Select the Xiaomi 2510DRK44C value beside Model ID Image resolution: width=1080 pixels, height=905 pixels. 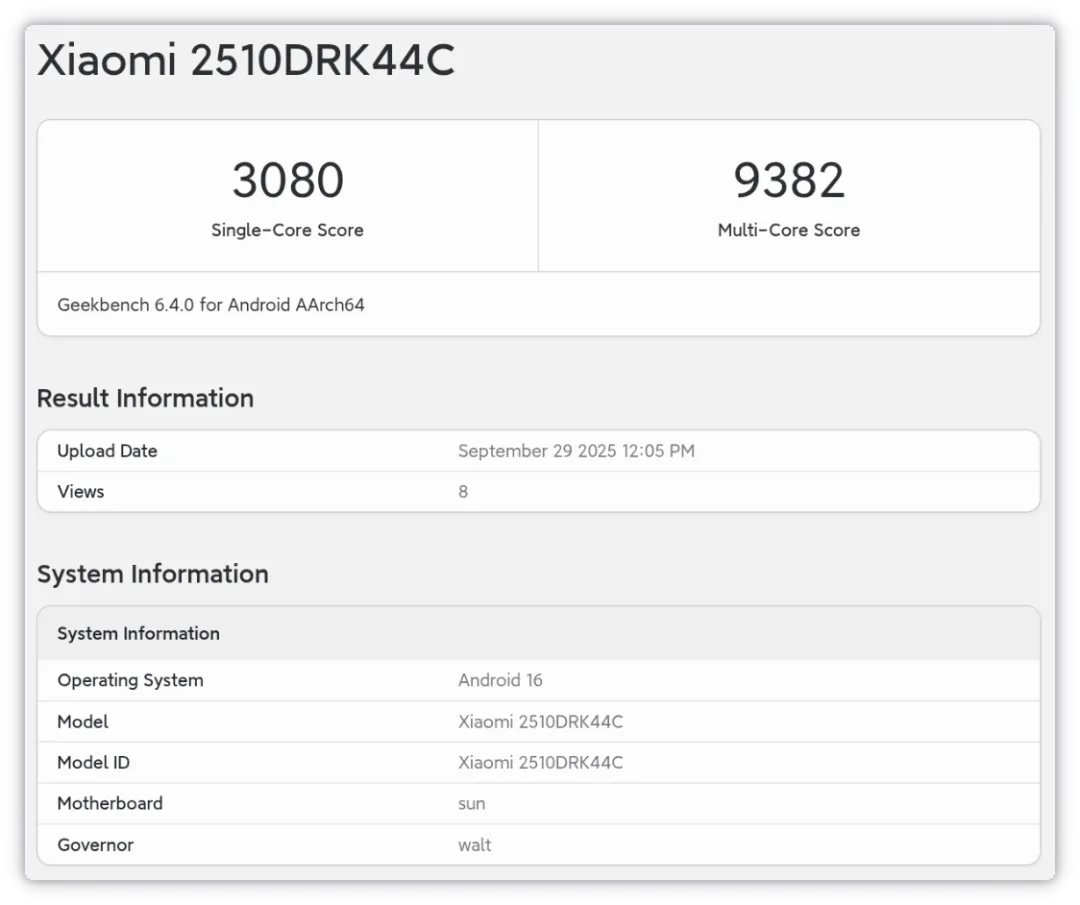pyautogui.click(x=540, y=763)
